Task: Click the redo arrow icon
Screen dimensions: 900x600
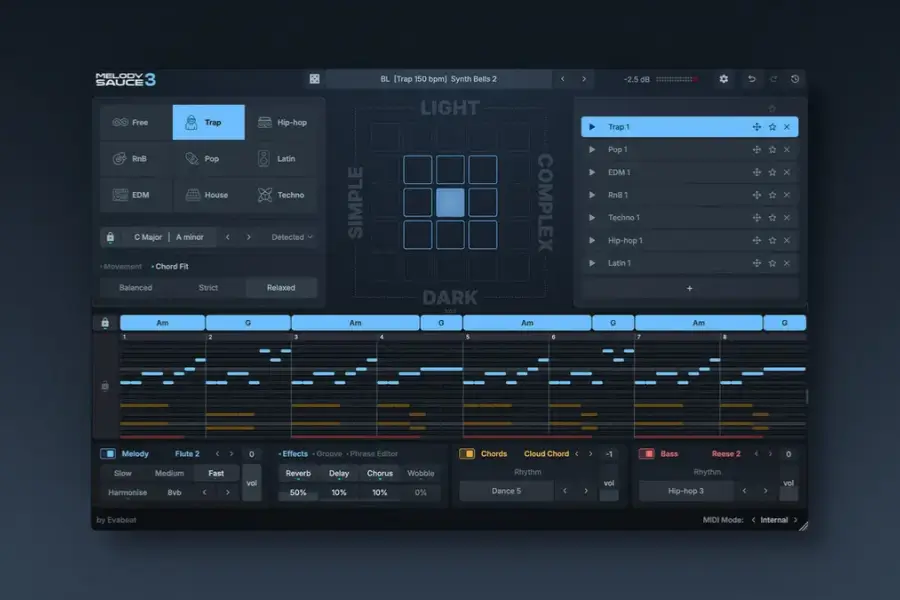Action: click(x=773, y=79)
